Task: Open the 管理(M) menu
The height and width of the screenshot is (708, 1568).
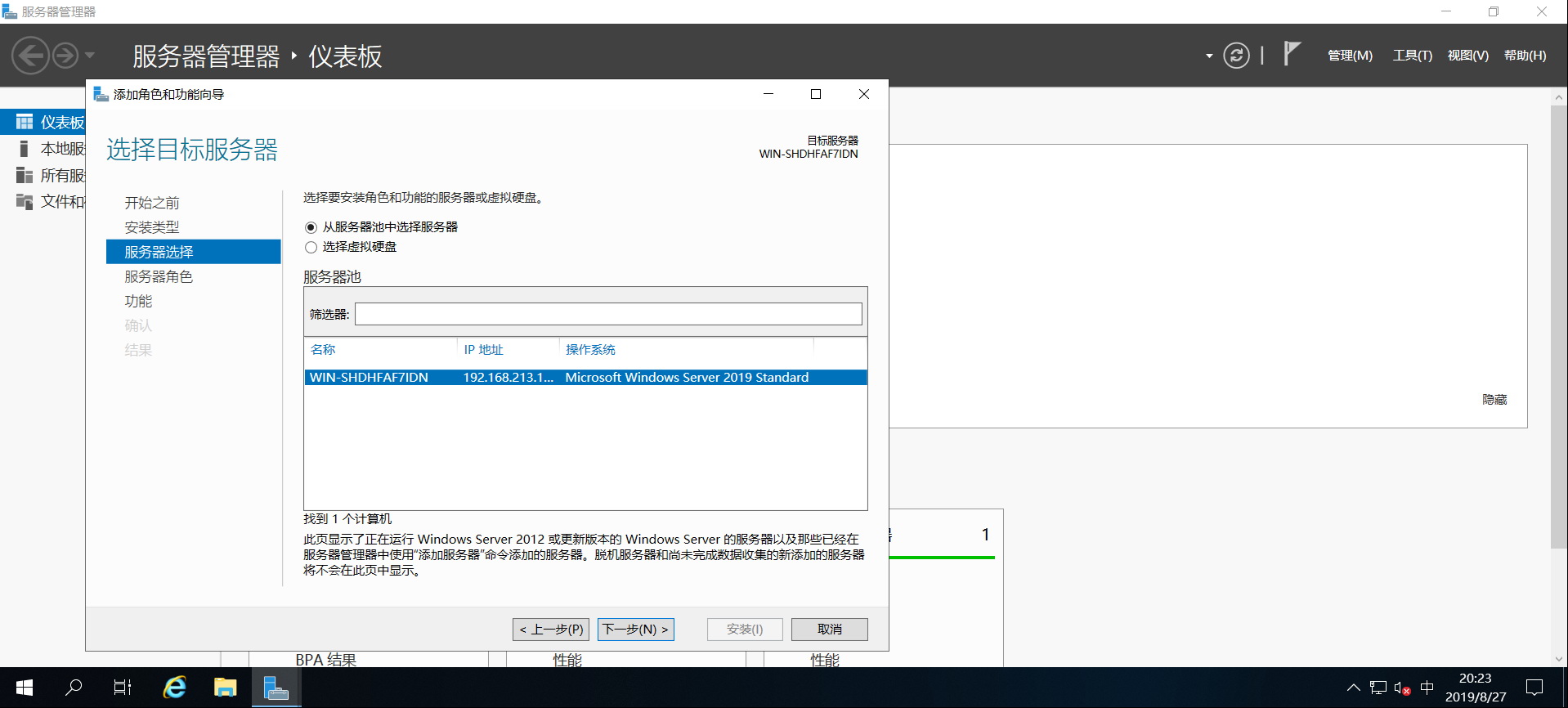Action: coord(1350,56)
